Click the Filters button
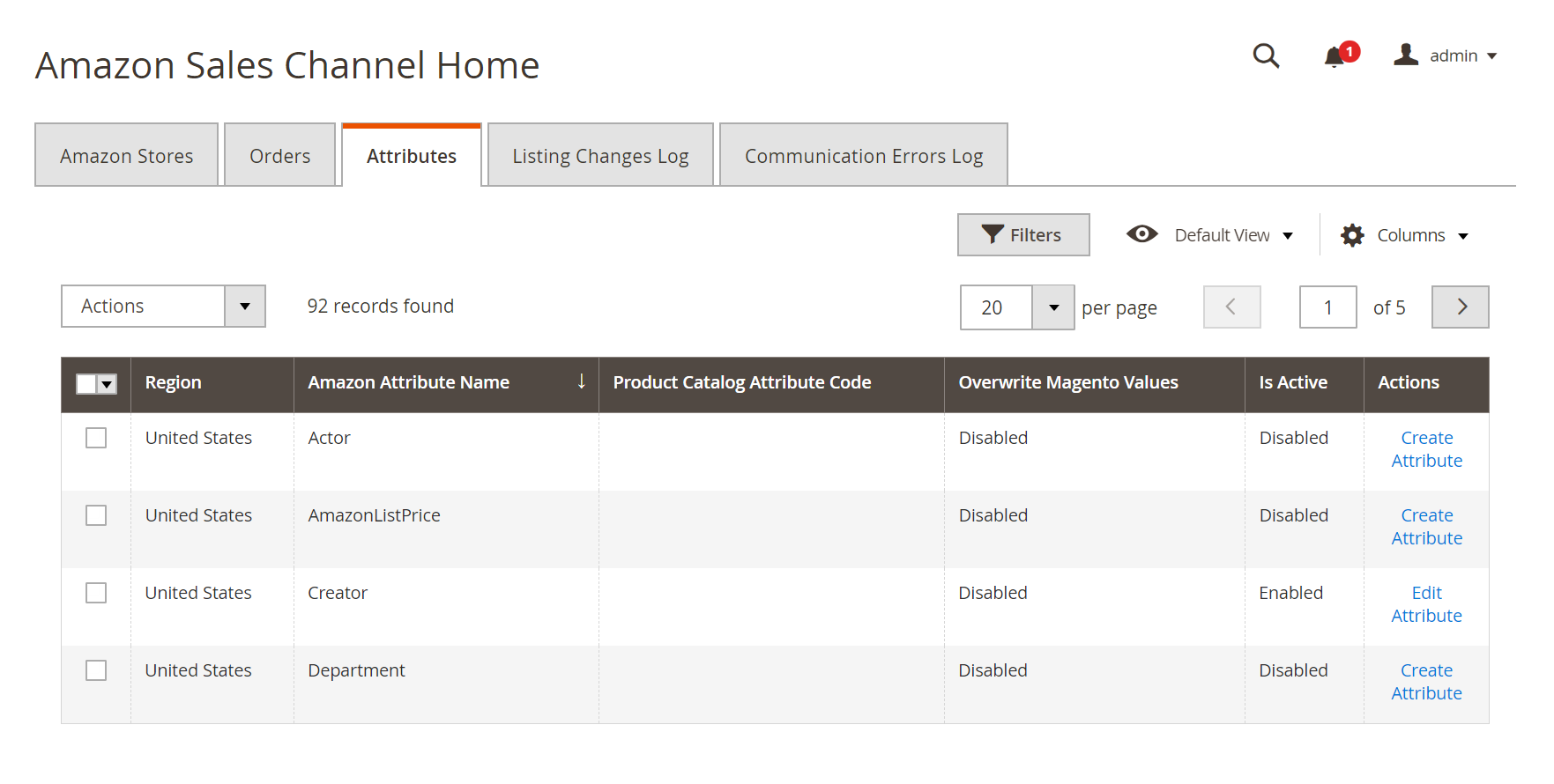 (1023, 235)
